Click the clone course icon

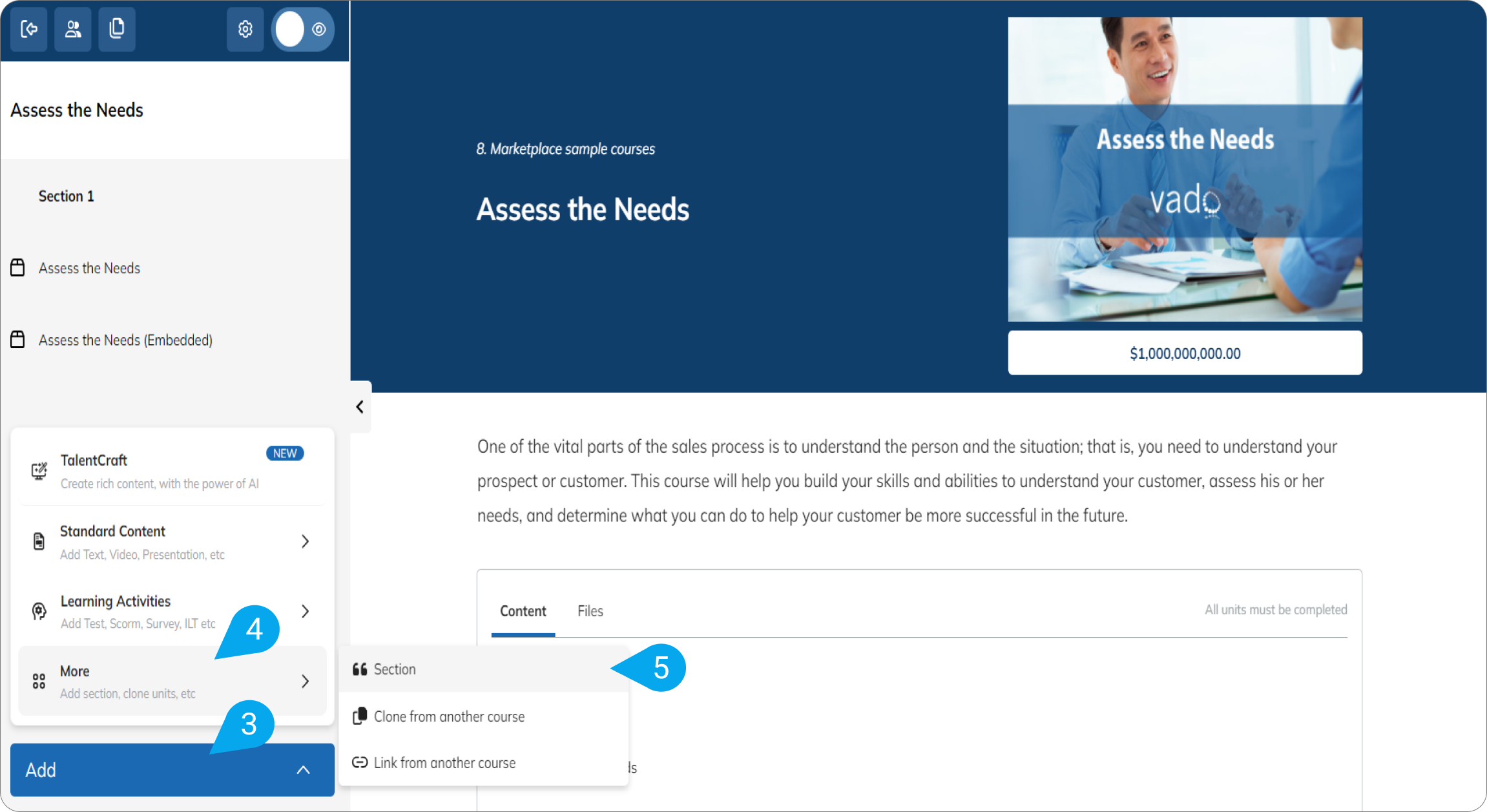click(x=117, y=29)
